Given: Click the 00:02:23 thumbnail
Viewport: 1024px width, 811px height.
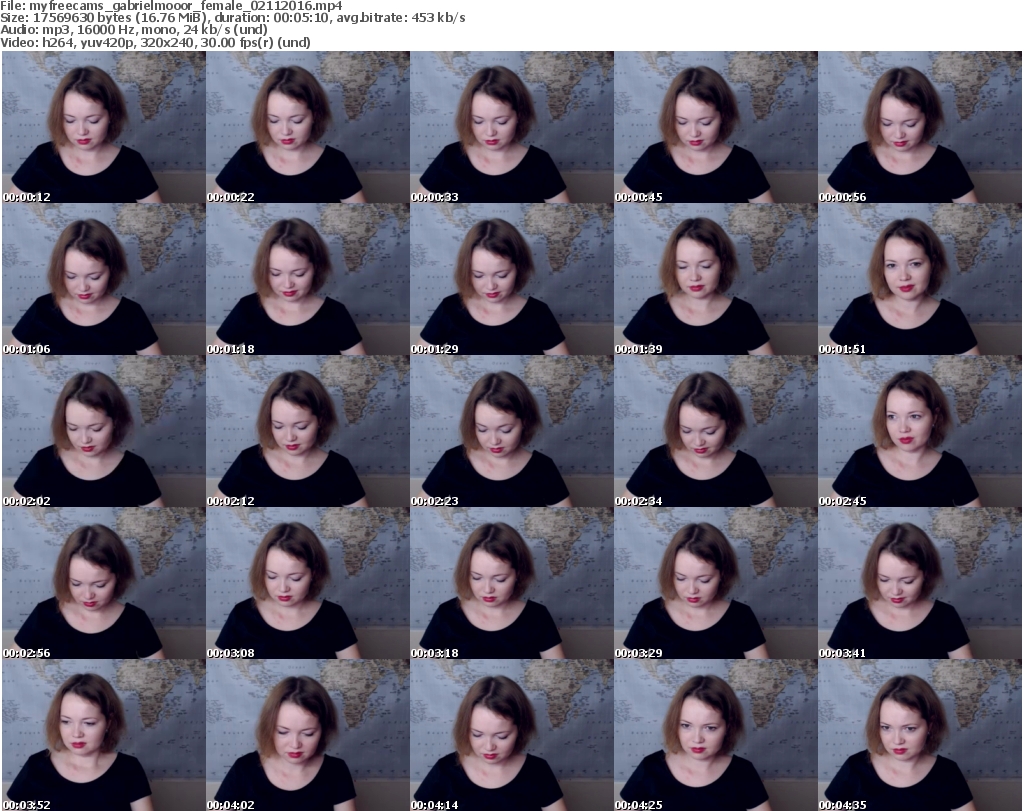Looking at the screenshot, I should point(511,431).
